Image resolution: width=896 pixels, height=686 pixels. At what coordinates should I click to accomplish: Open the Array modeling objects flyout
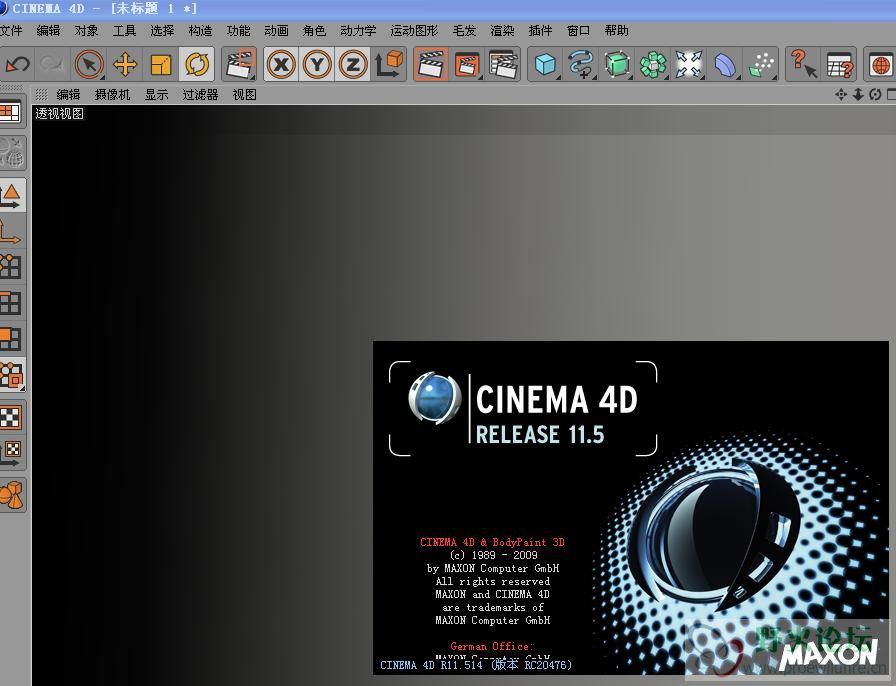653,64
